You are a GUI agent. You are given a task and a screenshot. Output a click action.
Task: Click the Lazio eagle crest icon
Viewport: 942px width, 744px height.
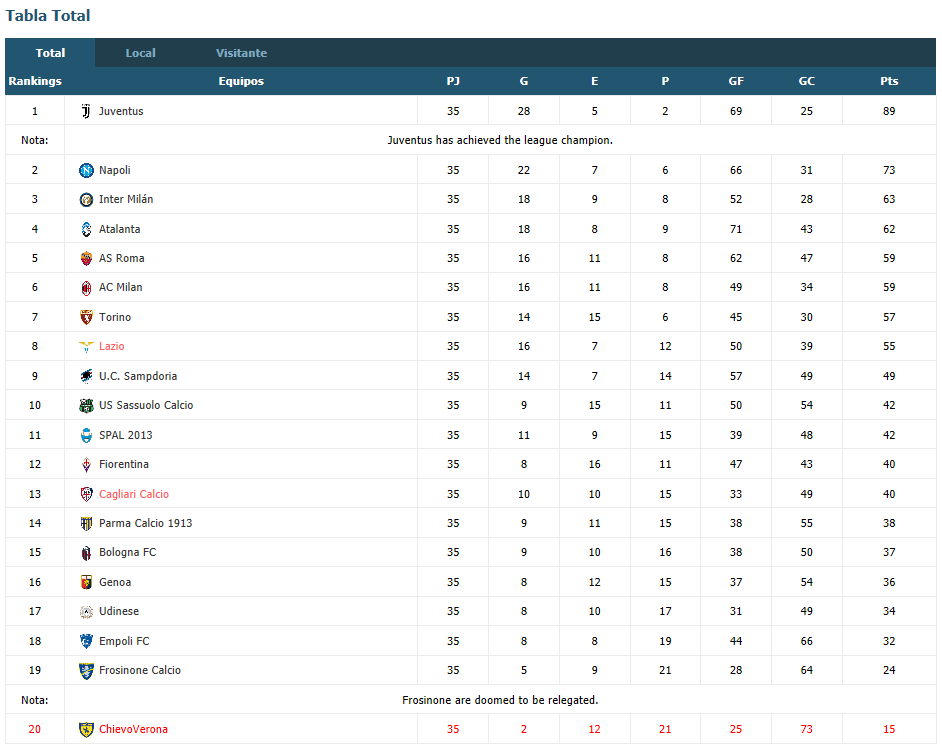pos(86,347)
